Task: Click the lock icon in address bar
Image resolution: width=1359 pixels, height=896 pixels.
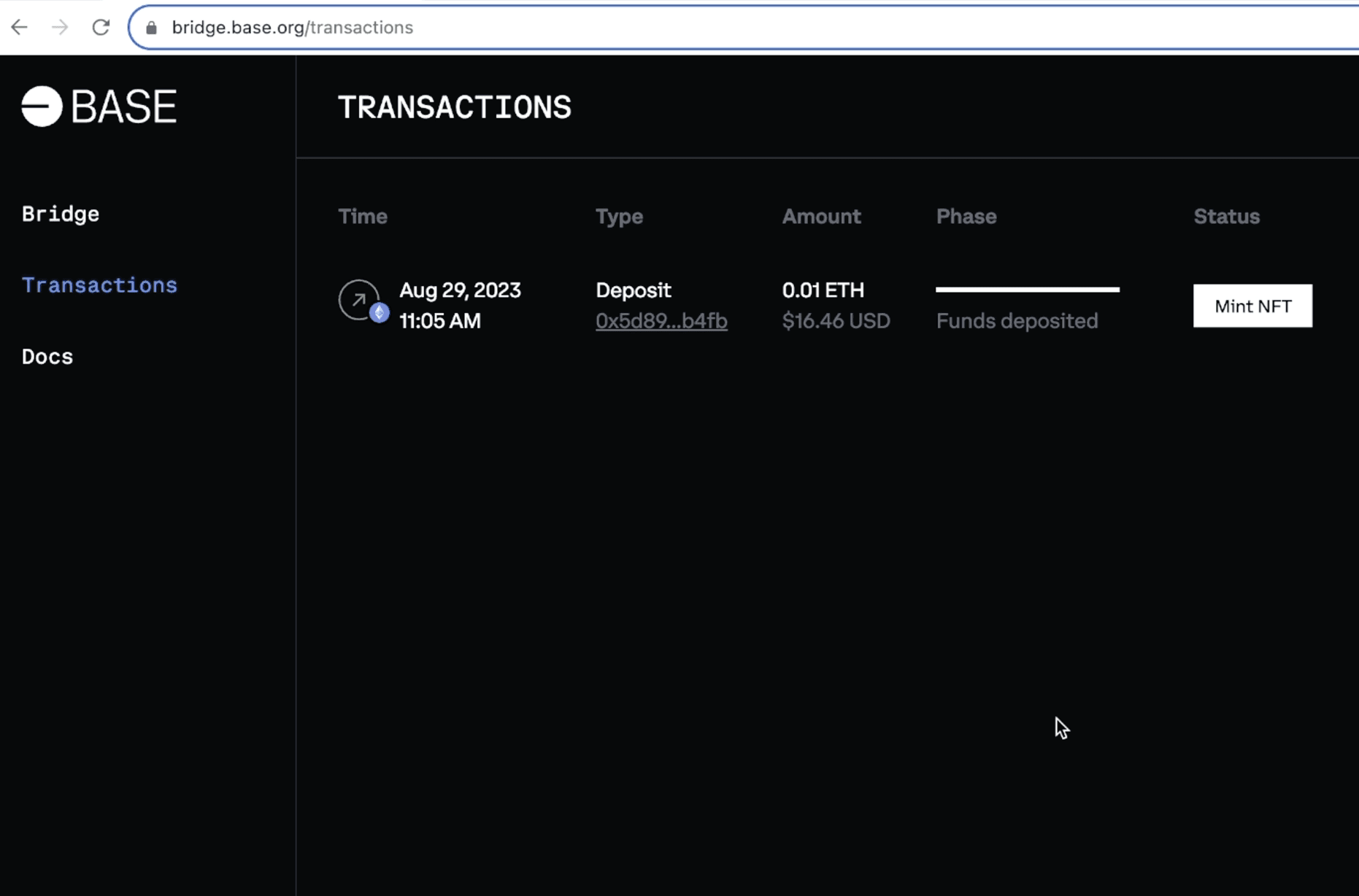Action: pos(151,28)
